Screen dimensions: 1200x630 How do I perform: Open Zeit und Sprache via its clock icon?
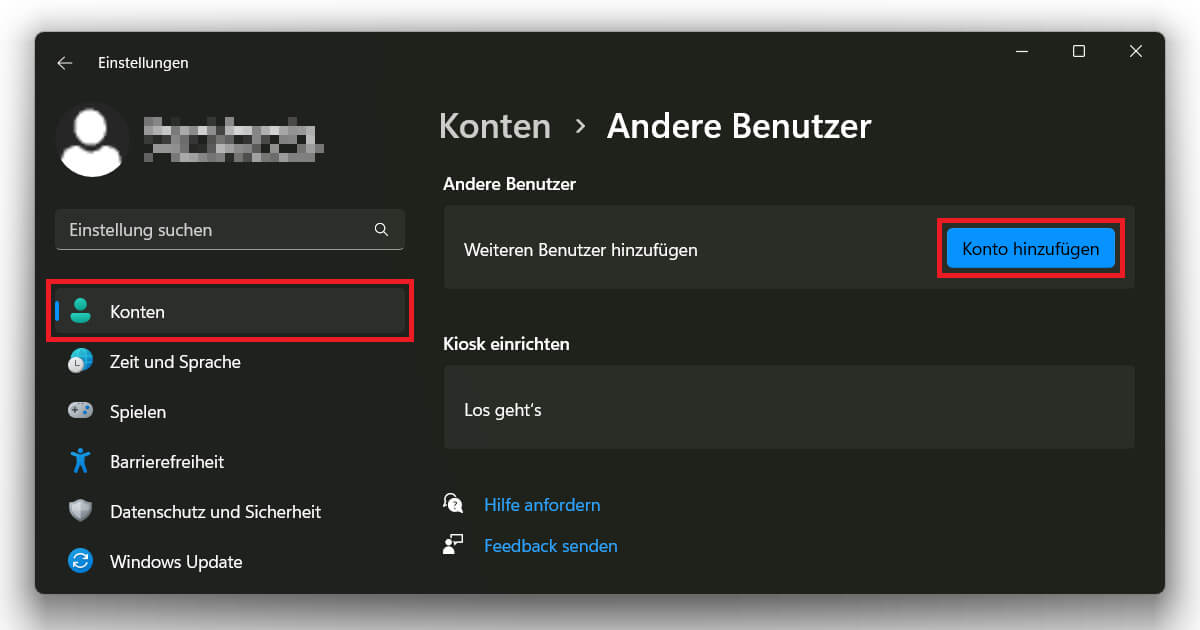(80, 361)
